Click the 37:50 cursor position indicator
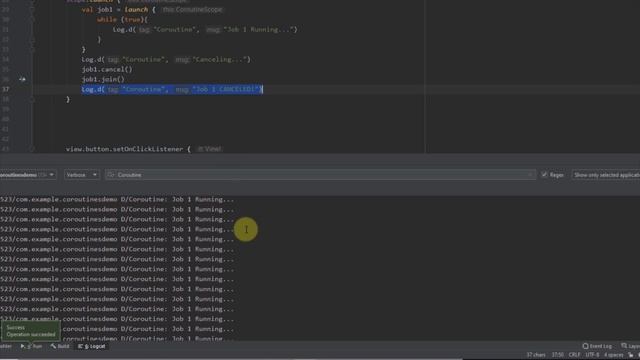Screen dimensions: 640x360 [557, 355]
